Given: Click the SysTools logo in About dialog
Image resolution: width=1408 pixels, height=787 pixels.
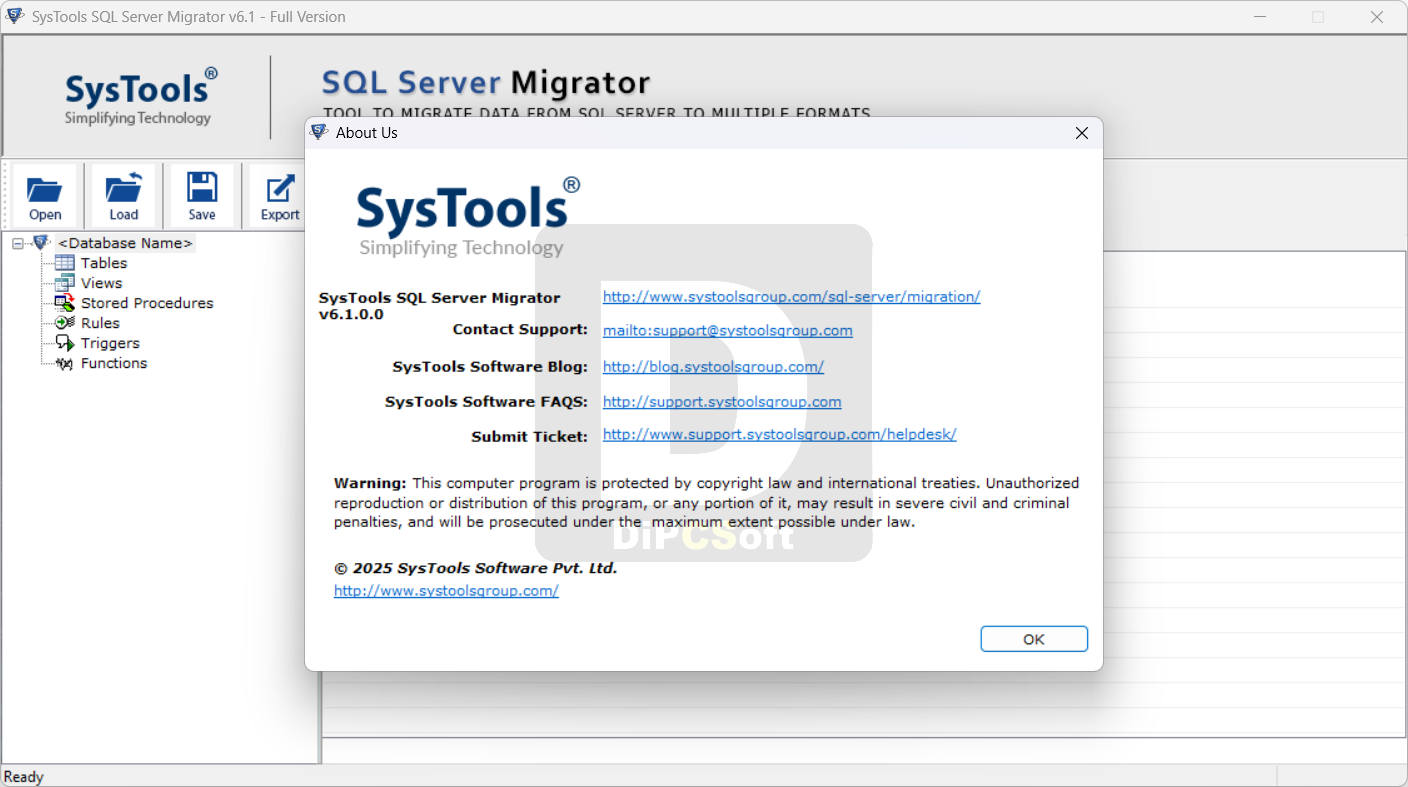Looking at the screenshot, I should (468, 217).
